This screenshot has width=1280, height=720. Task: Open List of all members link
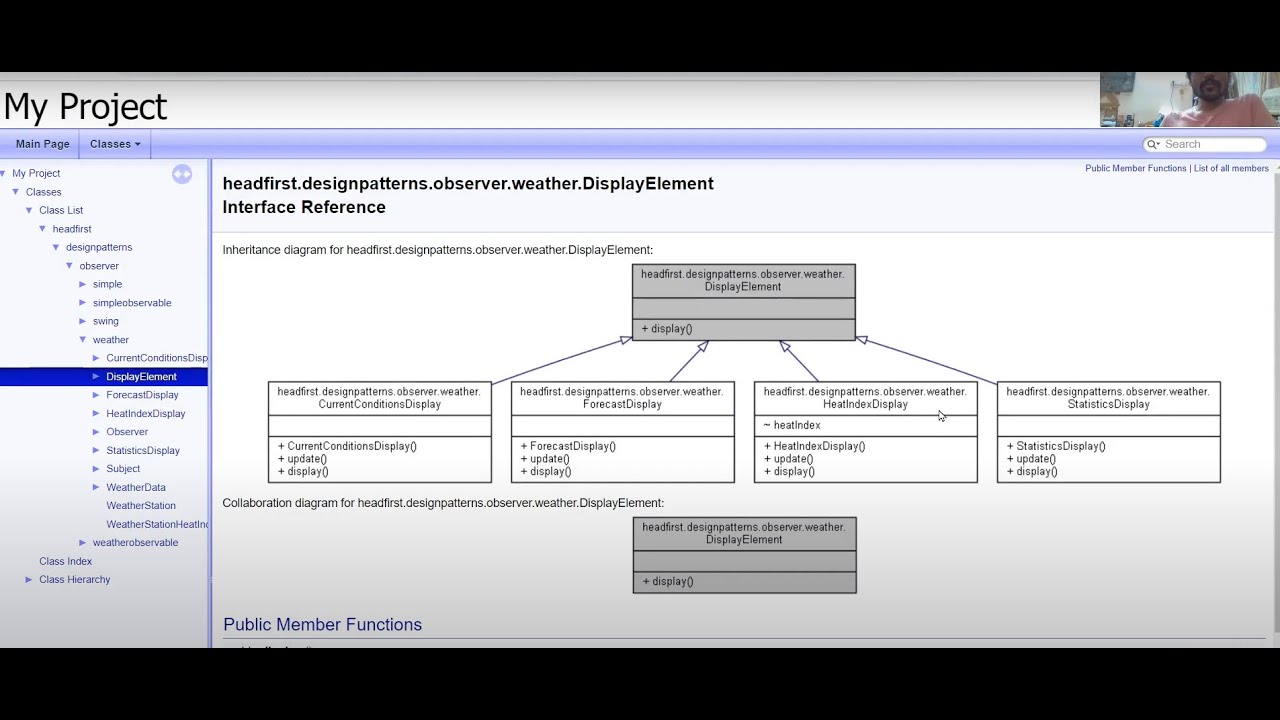pyautogui.click(x=1231, y=168)
